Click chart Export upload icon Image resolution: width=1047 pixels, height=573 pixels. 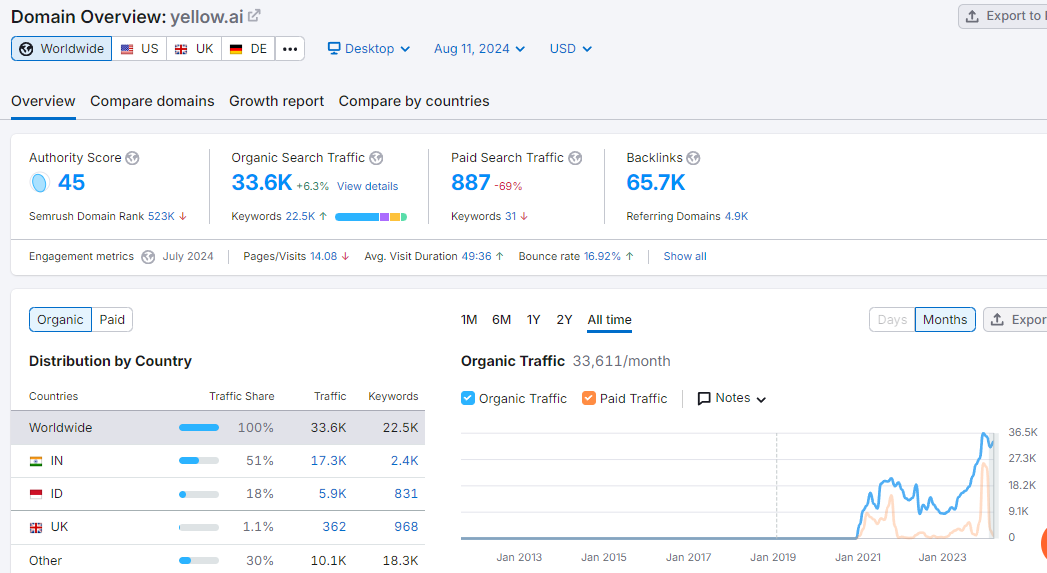coord(997,319)
